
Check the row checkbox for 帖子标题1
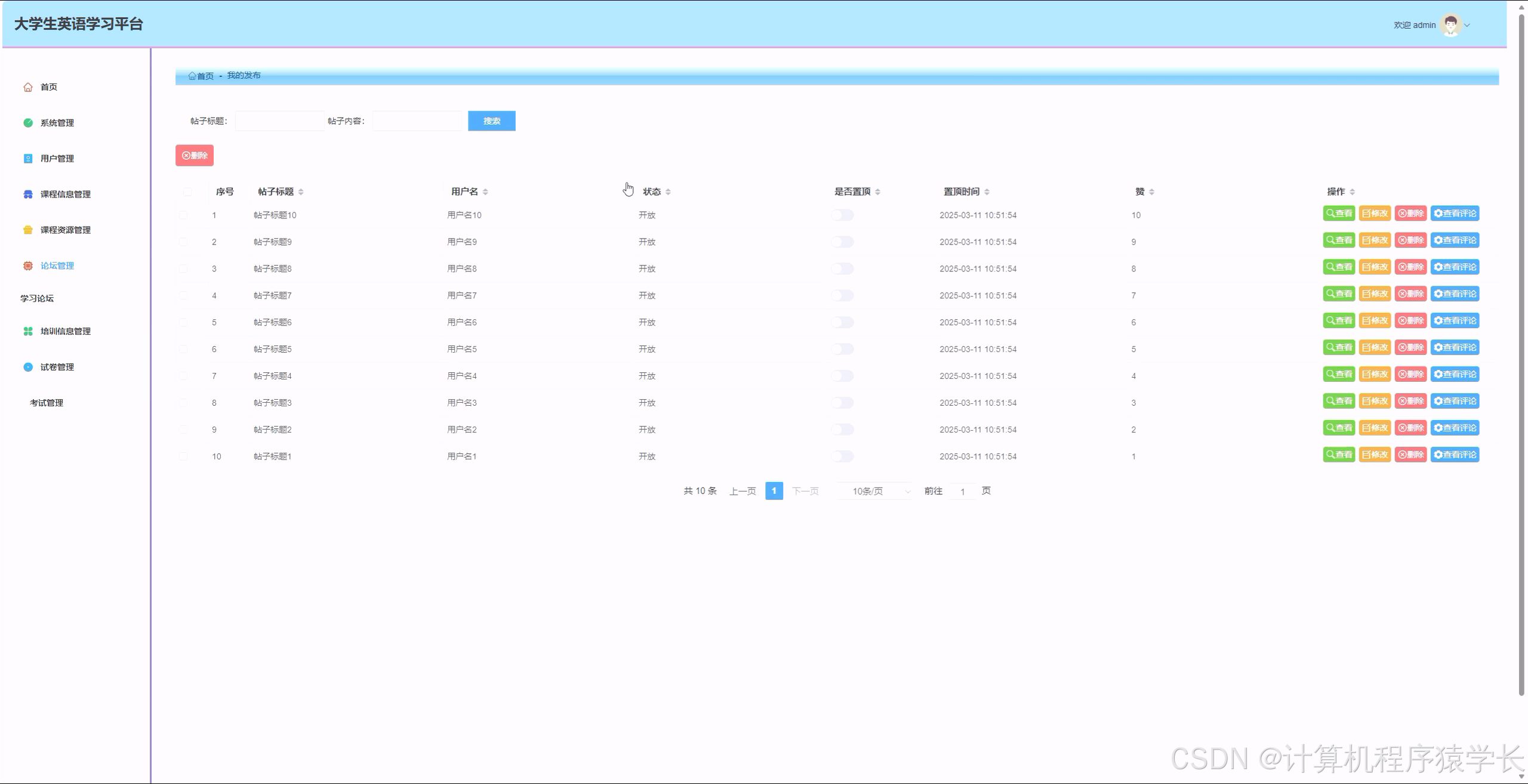(x=183, y=455)
